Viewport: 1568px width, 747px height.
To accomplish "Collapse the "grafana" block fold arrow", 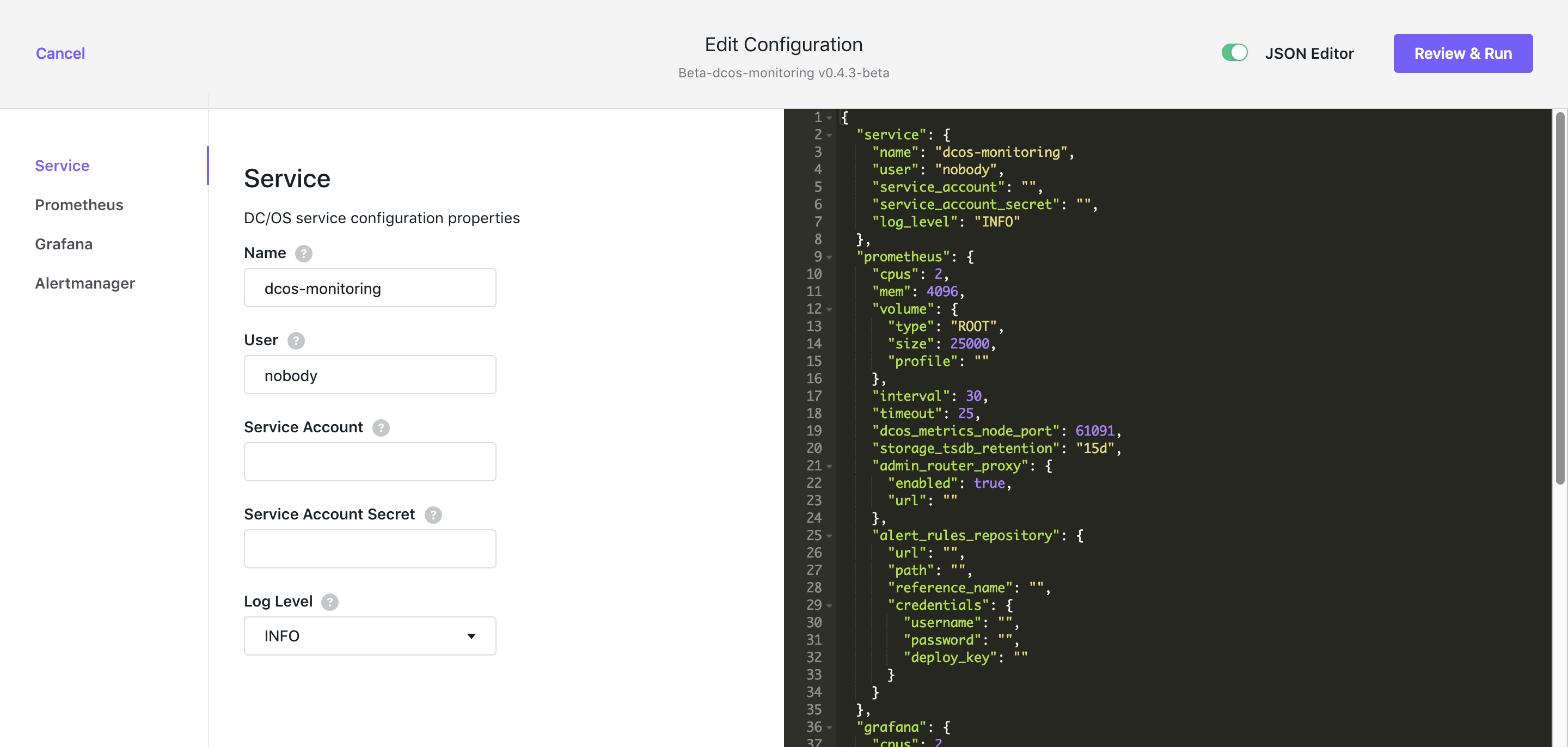I will (x=830, y=727).
